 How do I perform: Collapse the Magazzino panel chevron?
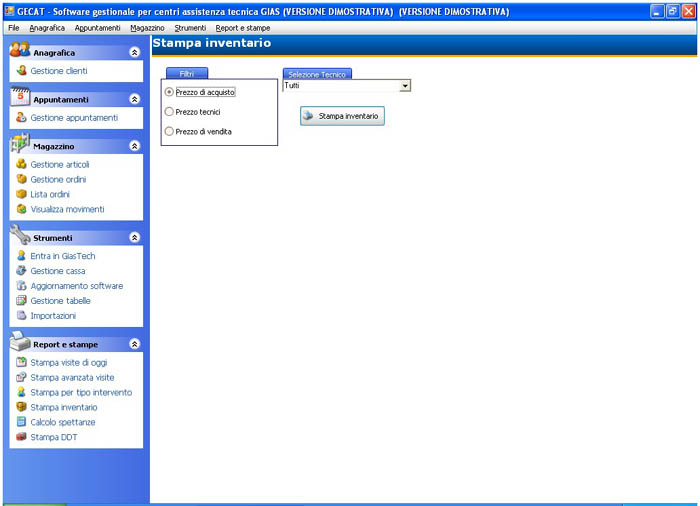134,146
